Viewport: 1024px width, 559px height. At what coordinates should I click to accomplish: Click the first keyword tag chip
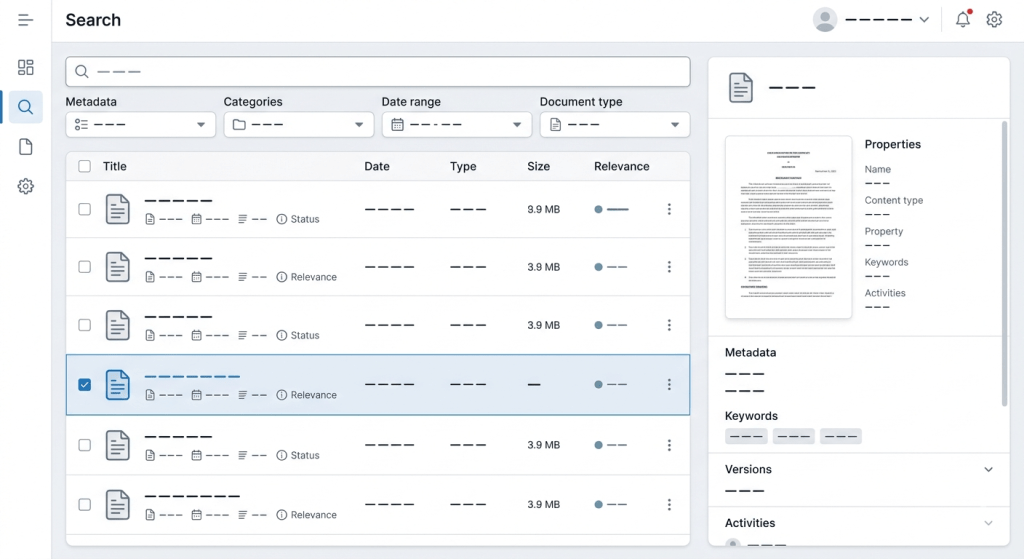[x=746, y=436]
